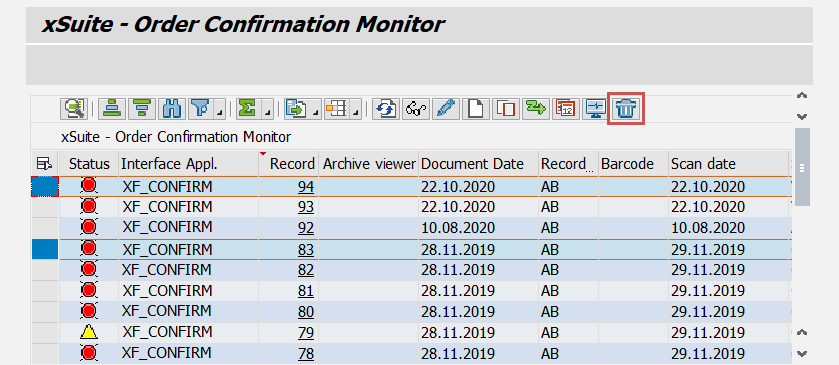Select row selector for record 80
The image size is (839, 365).
(45, 312)
